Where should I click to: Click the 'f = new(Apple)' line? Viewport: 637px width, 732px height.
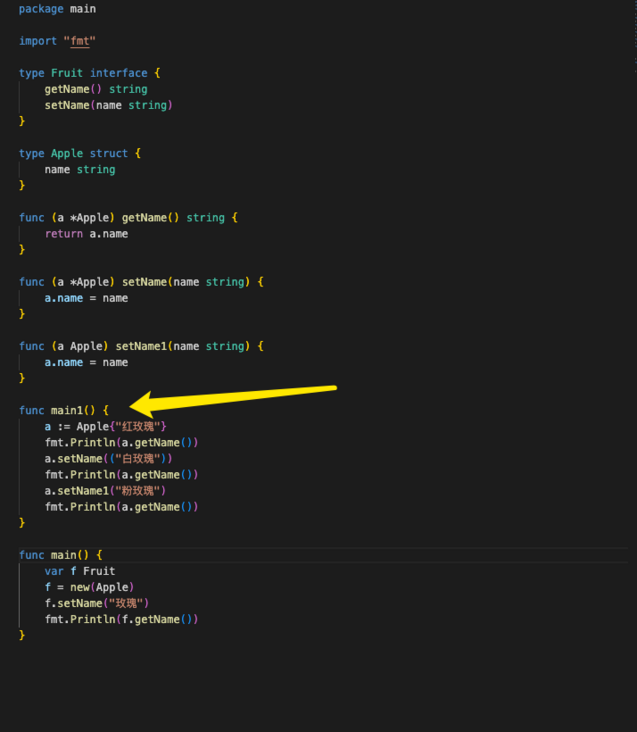[x=90, y=587]
